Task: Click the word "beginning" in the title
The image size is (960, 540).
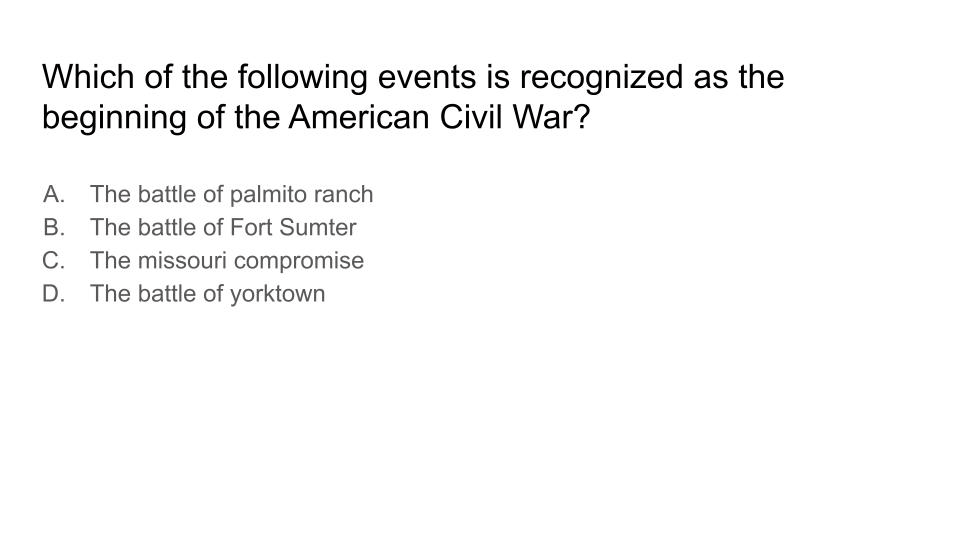Action: point(114,118)
